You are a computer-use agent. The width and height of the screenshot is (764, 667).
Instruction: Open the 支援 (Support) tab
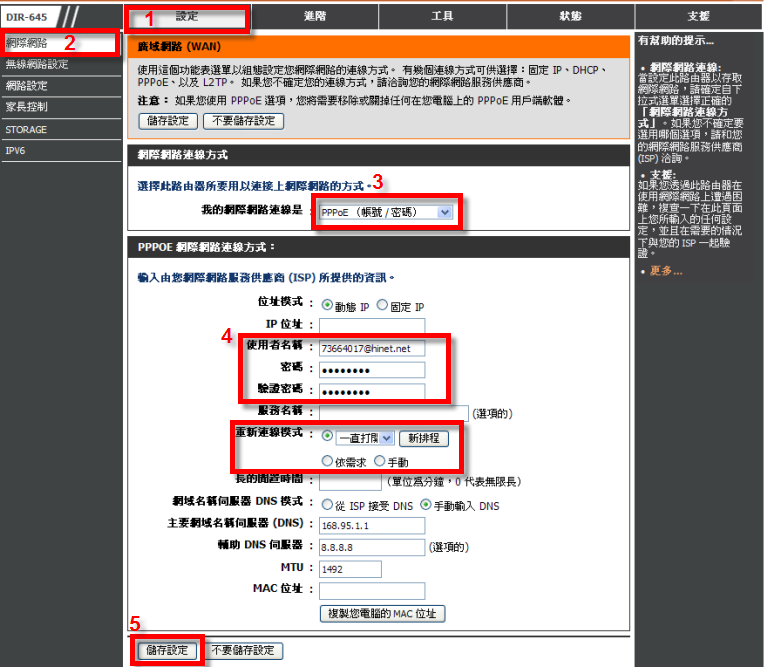pos(698,17)
